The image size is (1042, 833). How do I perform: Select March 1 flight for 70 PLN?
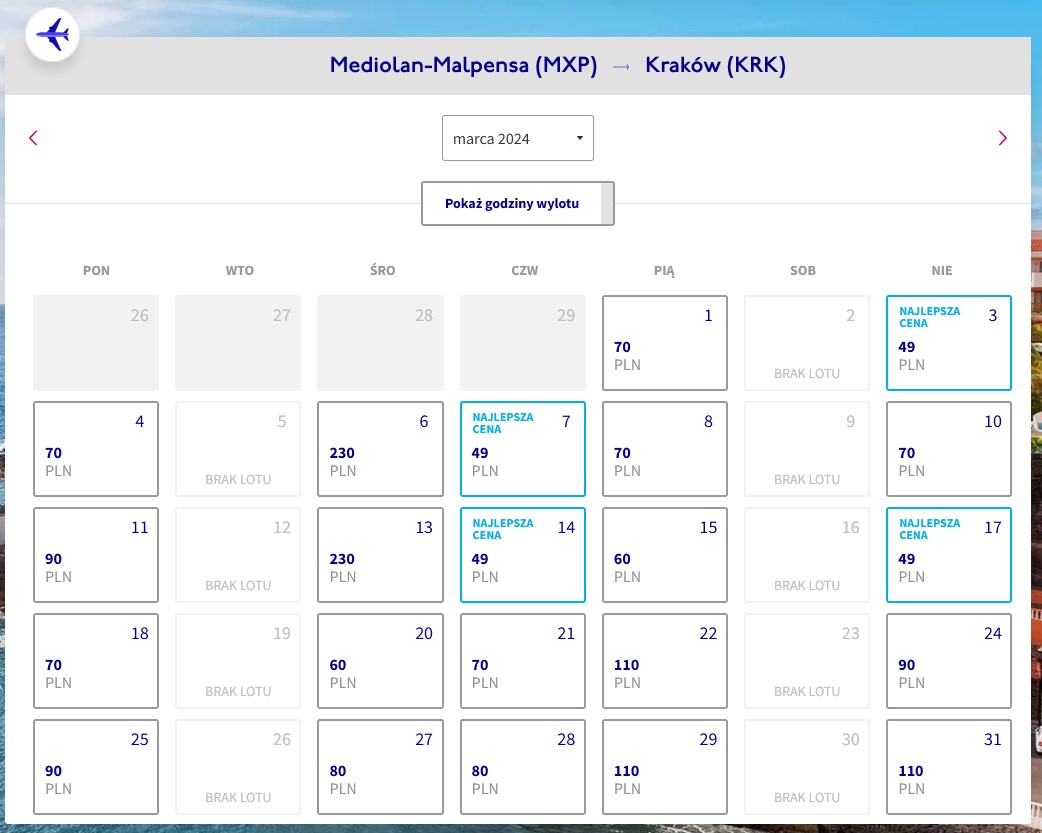point(665,343)
